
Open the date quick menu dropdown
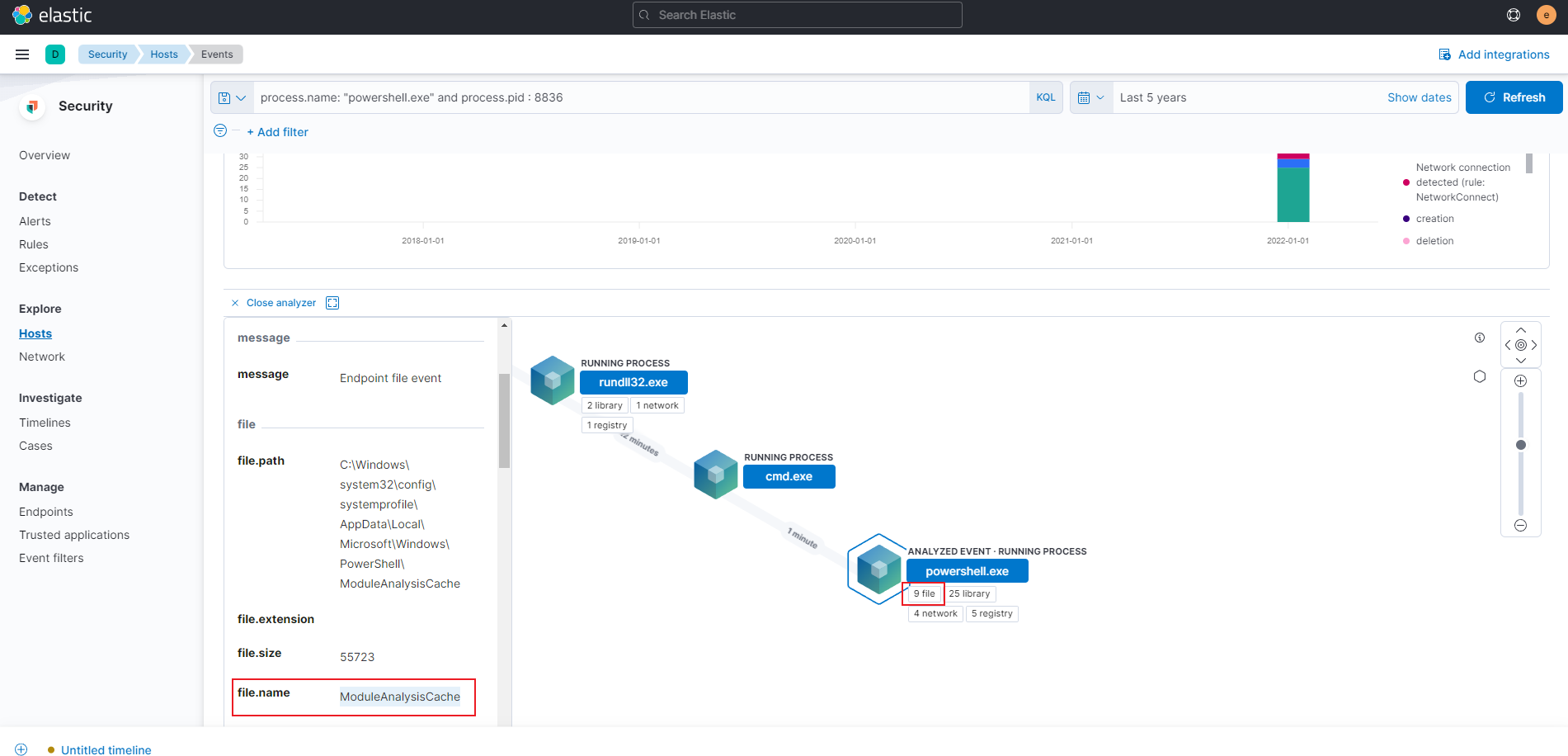click(x=1090, y=97)
